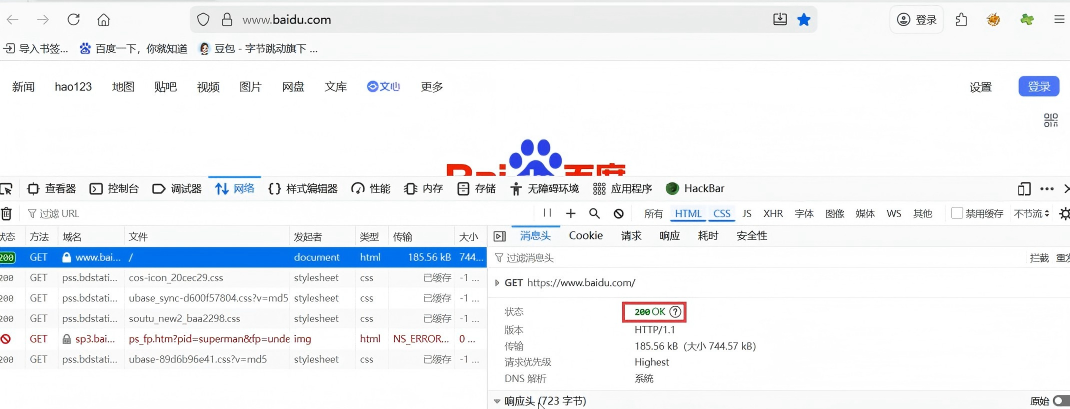Click the 设置 link on Baidu page
Screen dimensions: 1070x409
pos(981,87)
